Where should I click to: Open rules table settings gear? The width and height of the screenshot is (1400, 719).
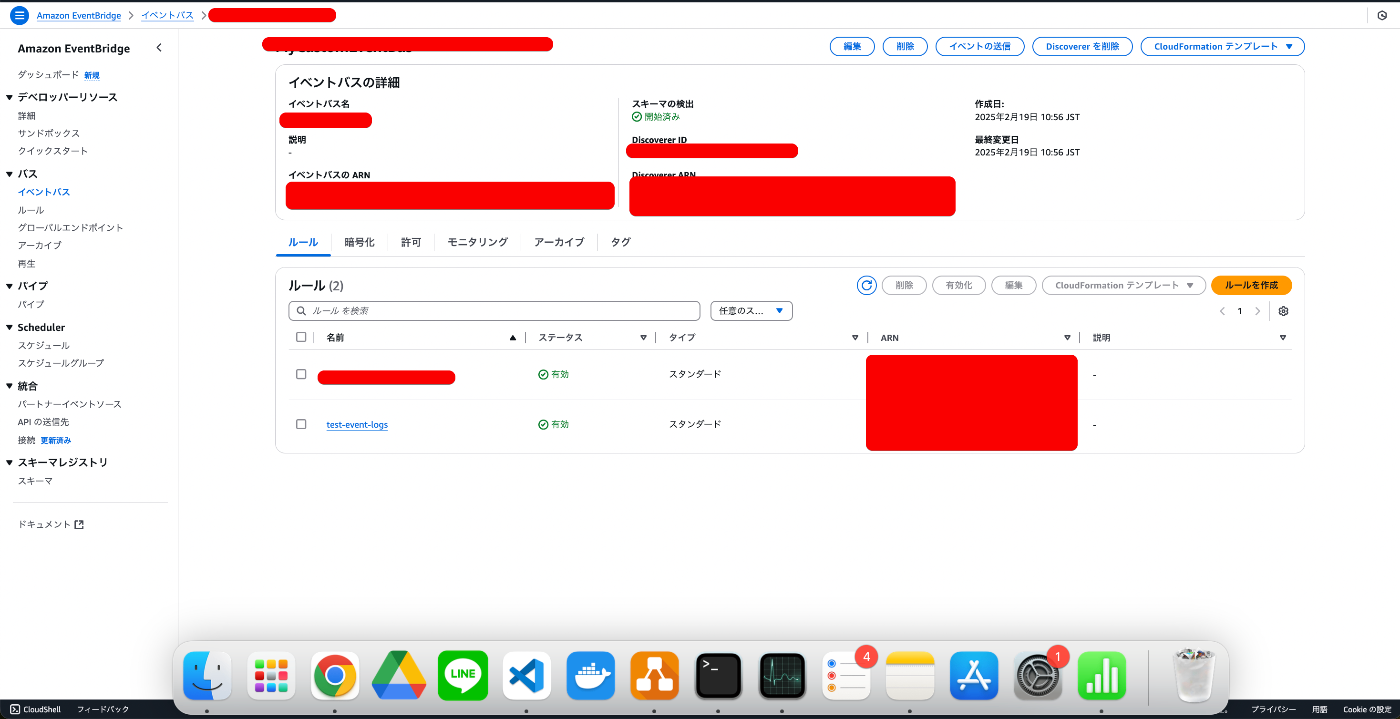1283,311
